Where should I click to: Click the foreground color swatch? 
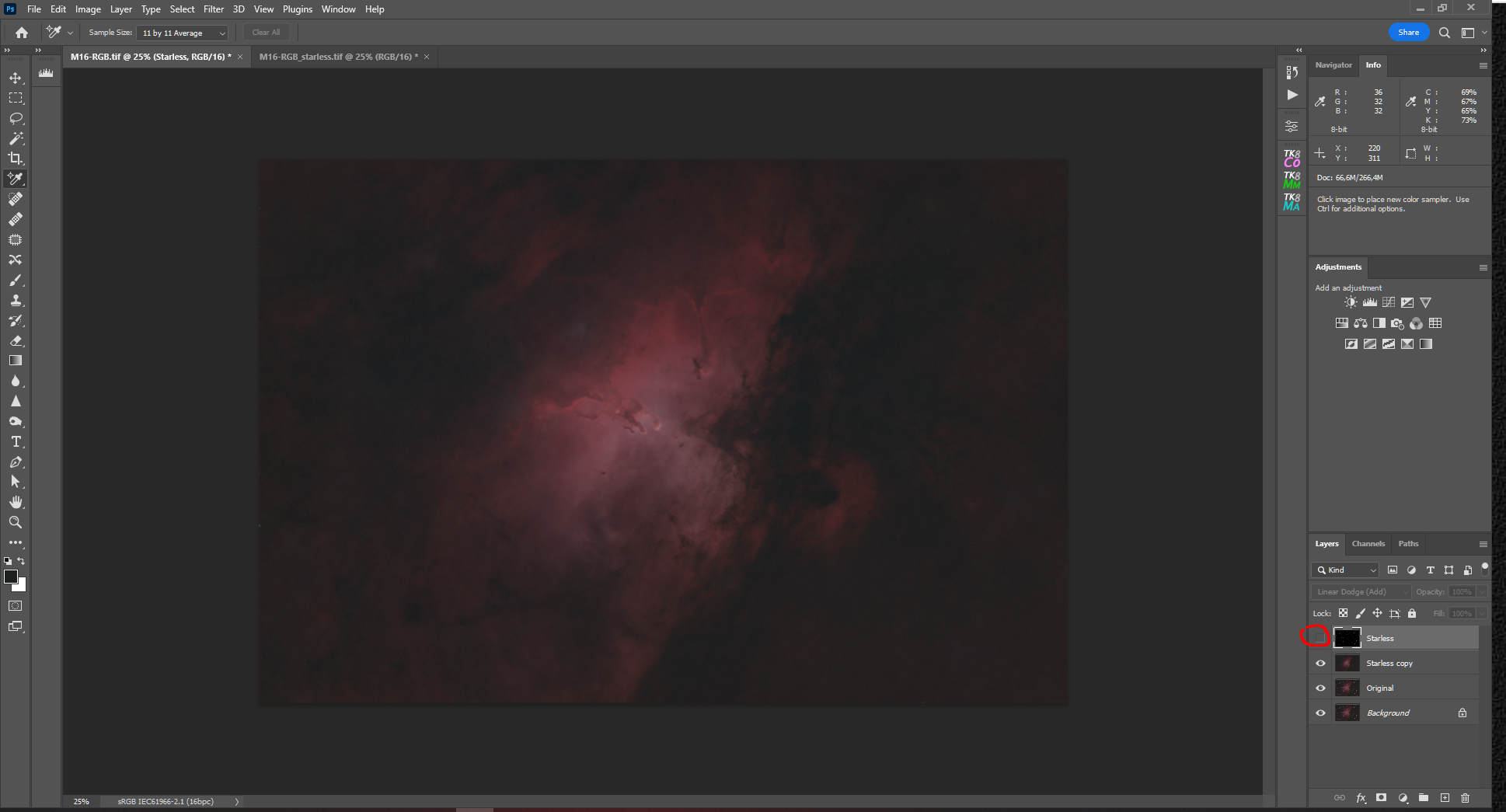(10, 577)
